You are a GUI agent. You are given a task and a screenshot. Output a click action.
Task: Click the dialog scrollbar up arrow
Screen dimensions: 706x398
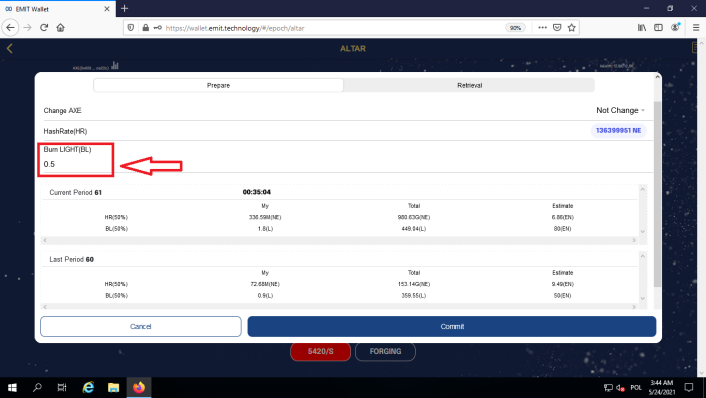(657, 77)
